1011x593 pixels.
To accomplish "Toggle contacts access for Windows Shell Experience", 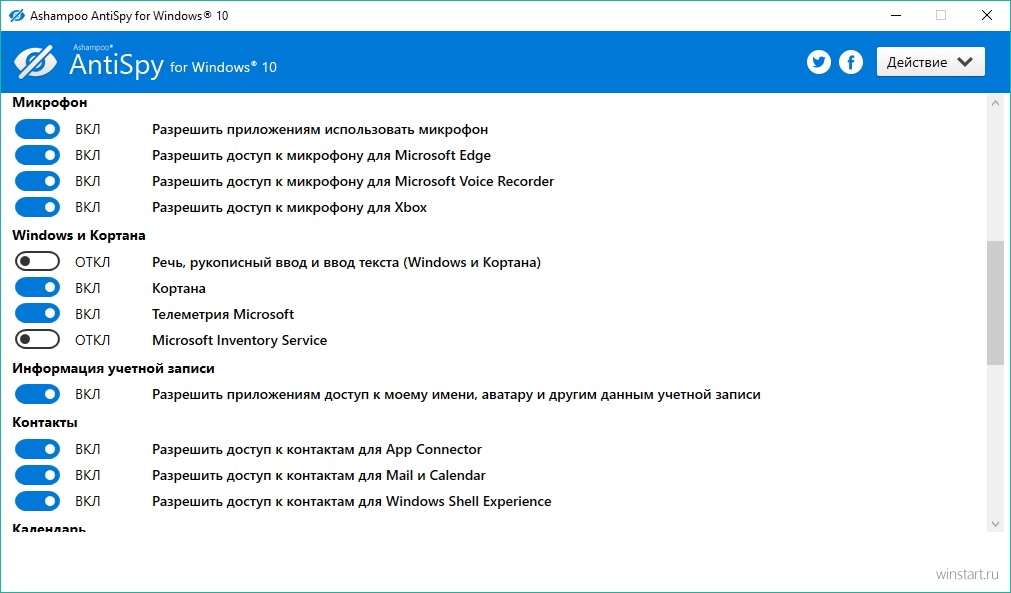I will 37,501.
